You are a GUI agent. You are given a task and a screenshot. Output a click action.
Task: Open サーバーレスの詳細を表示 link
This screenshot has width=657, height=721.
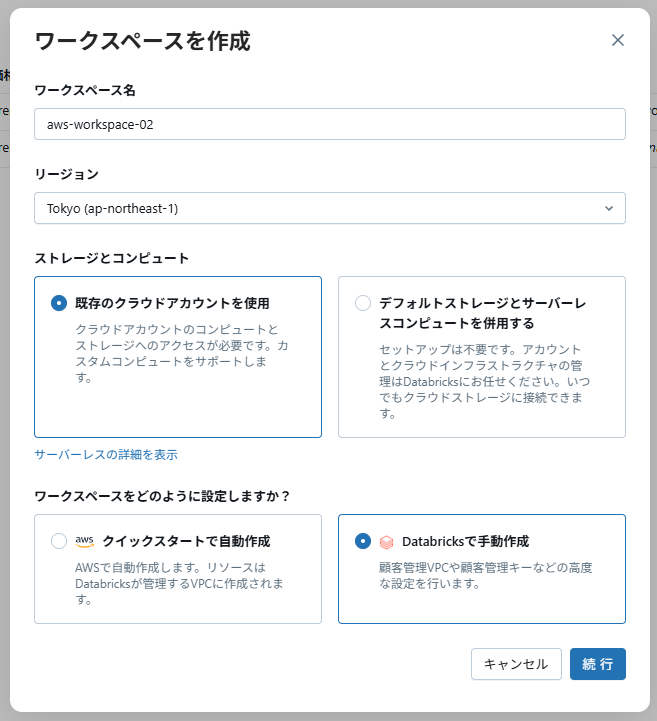click(x=106, y=454)
